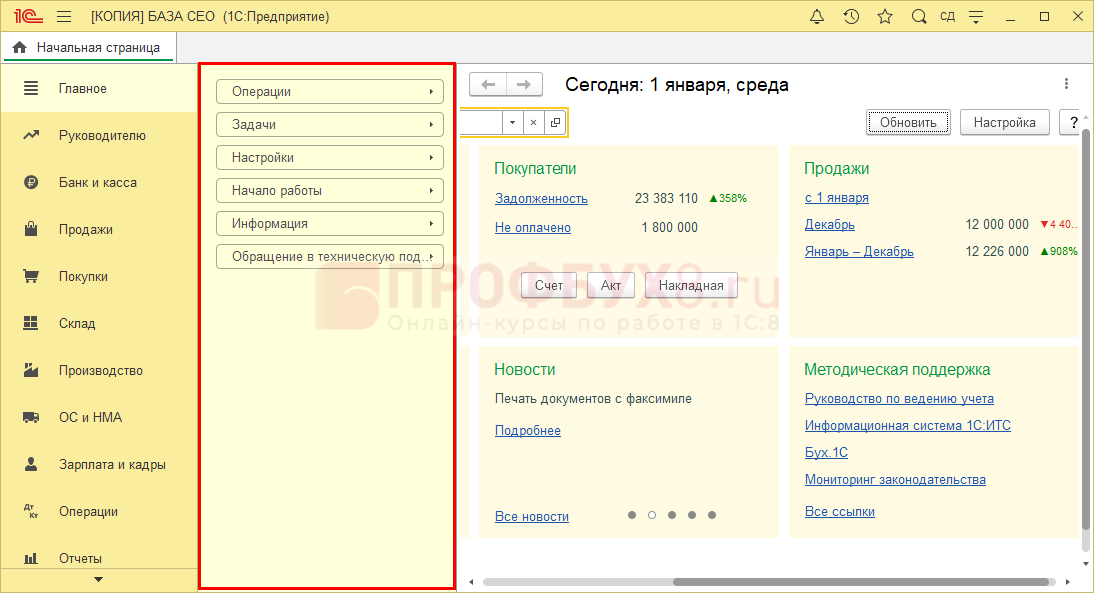Open the history clock icon
This screenshot has width=1094, height=593.
(851, 17)
